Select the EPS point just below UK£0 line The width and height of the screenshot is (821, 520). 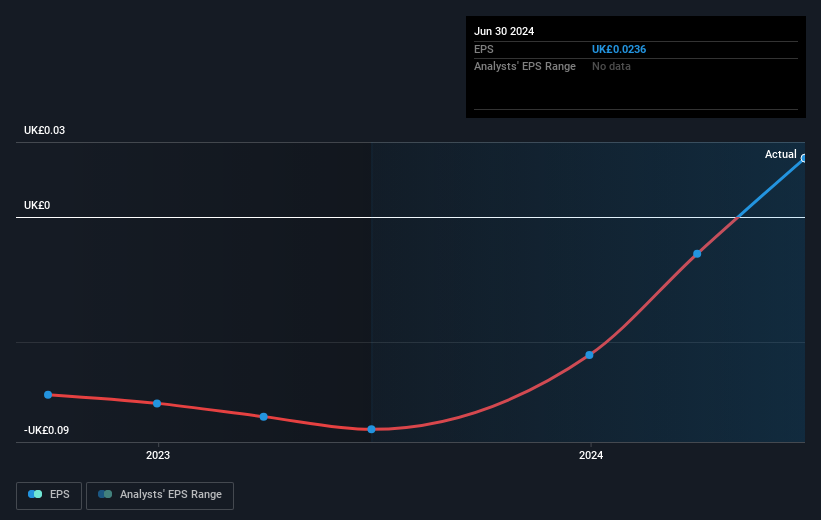tap(697, 254)
